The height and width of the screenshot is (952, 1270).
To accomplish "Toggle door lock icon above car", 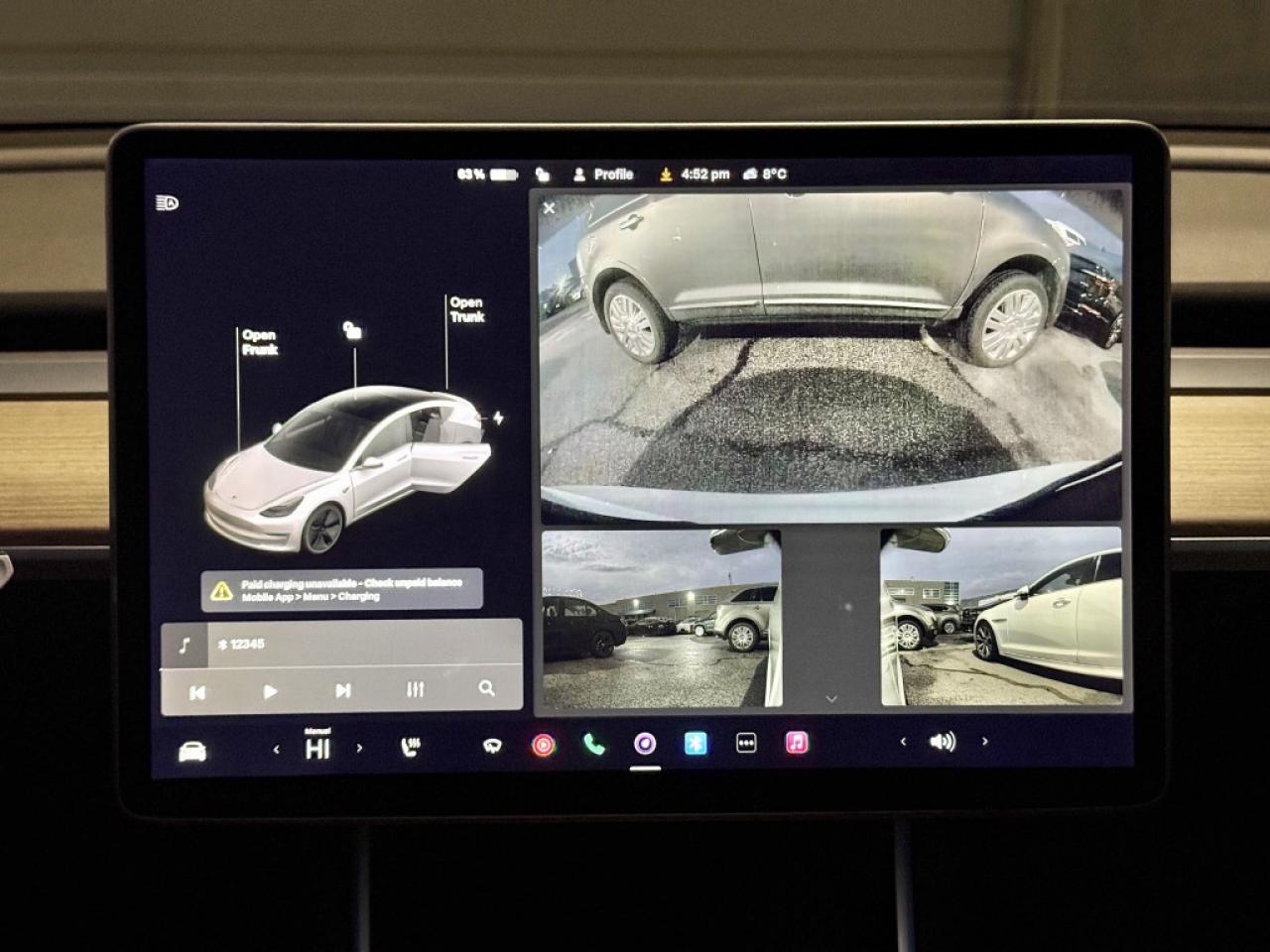I will pos(351,330).
